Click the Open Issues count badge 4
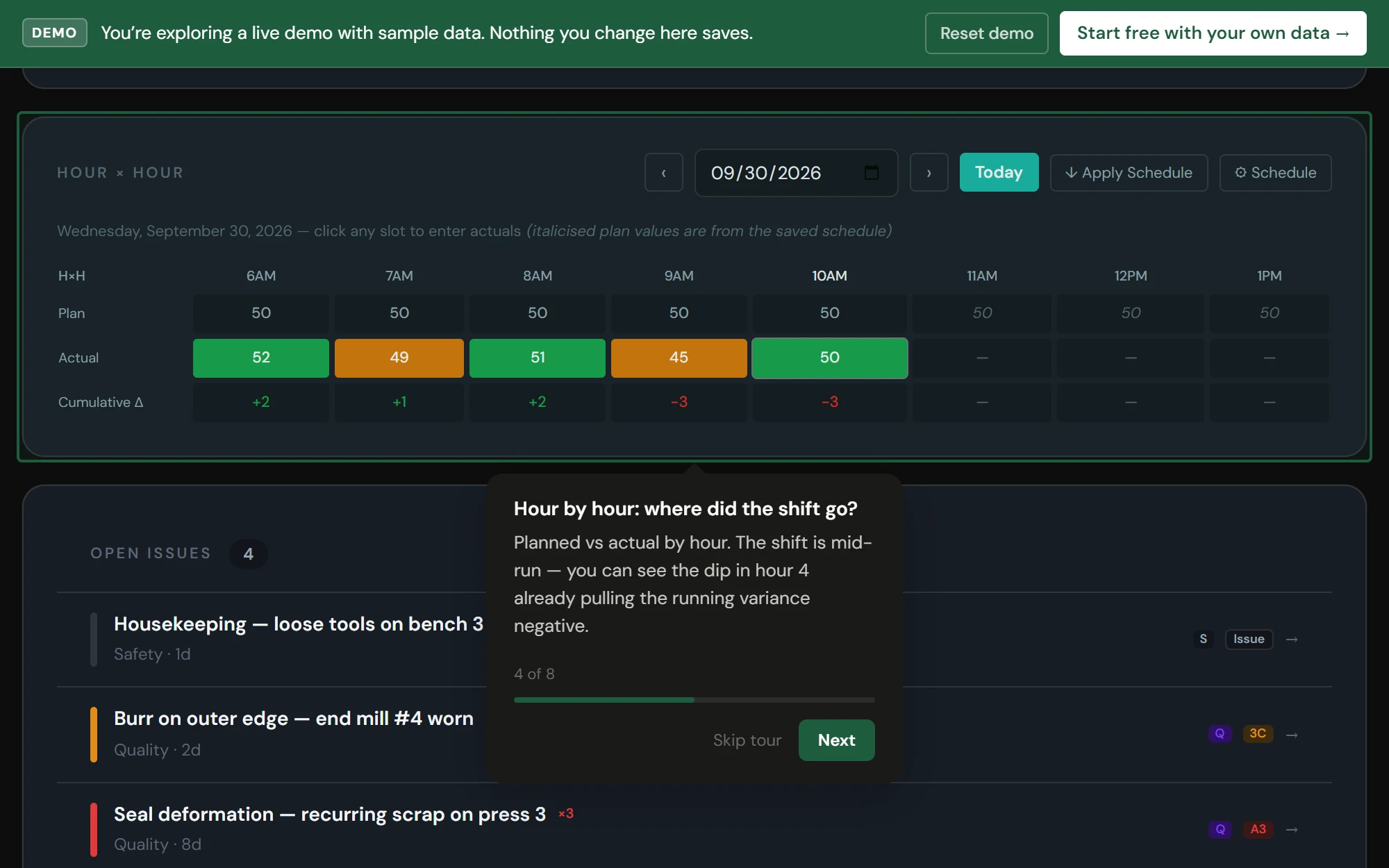 [x=248, y=554]
